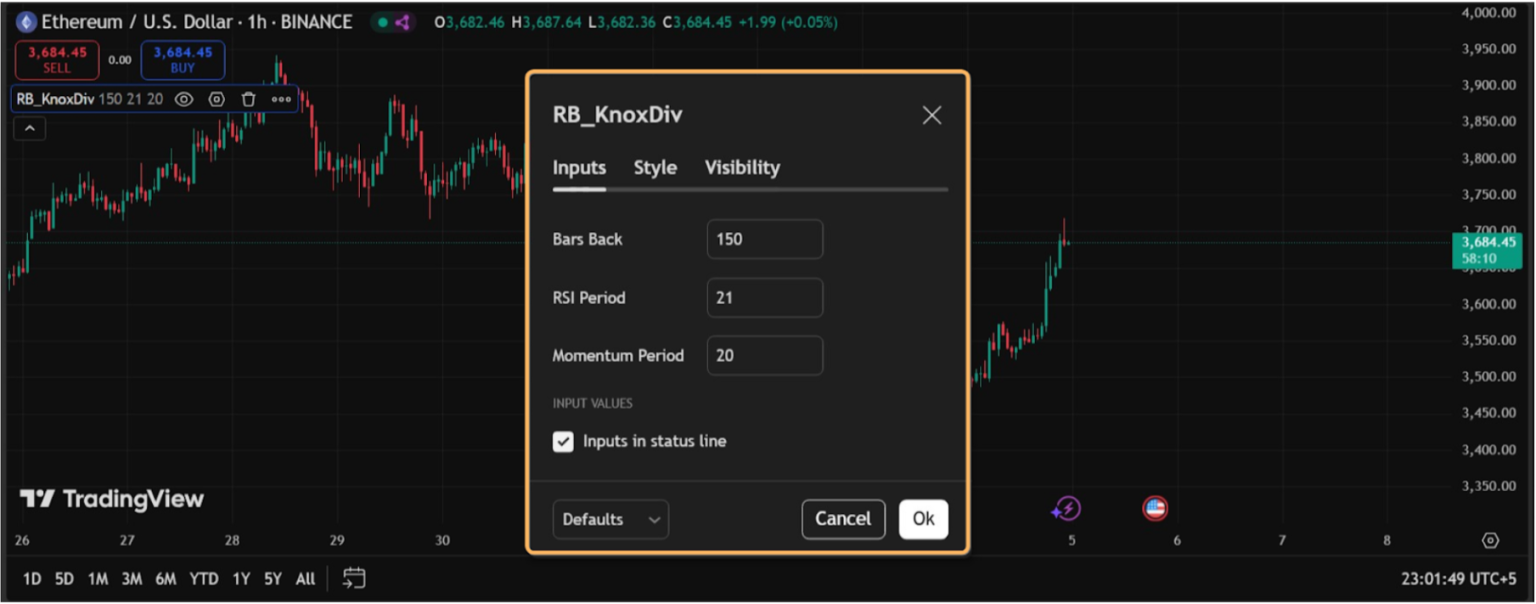This screenshot has height=604, width=1536.
Task: Close the RB_KnoxDiv dialog
Action: [x=932, y=115]
